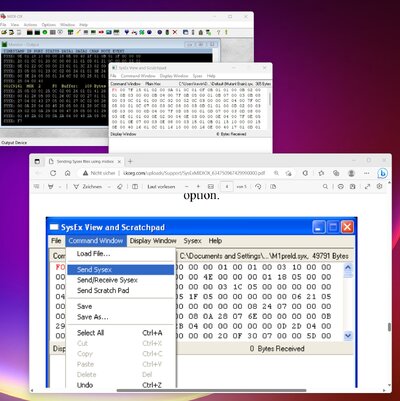Viewport: 400px width, 401px height.
Task: Click the red X icon in MIDI-OX toolbar
Action: point(175,32)
